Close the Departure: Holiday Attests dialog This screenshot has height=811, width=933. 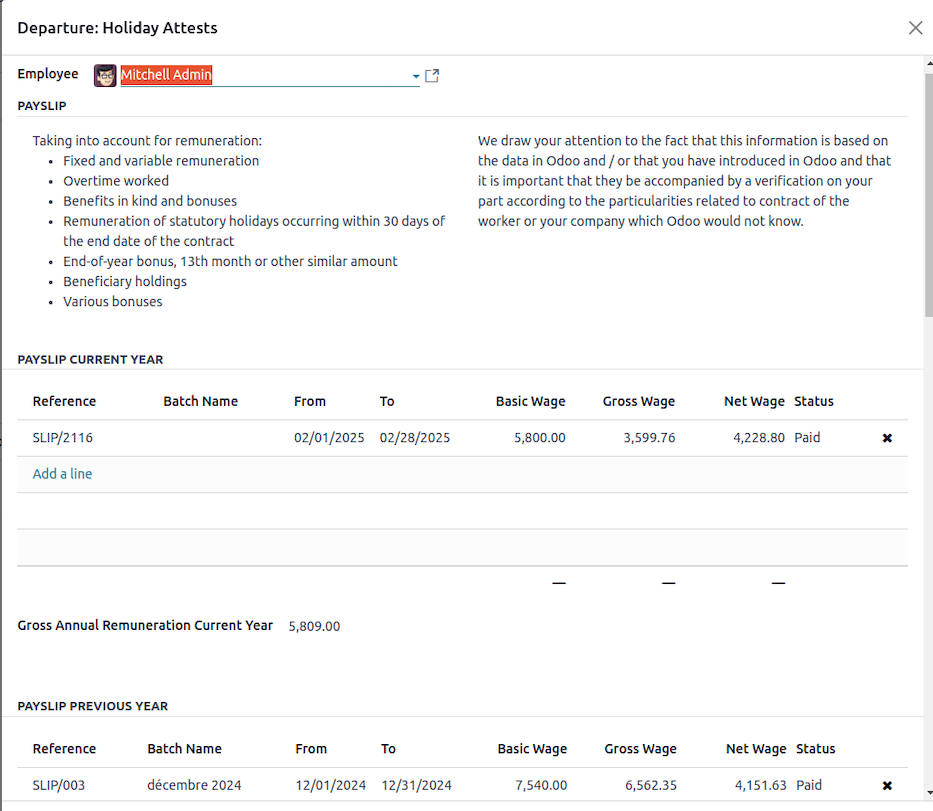915,28
